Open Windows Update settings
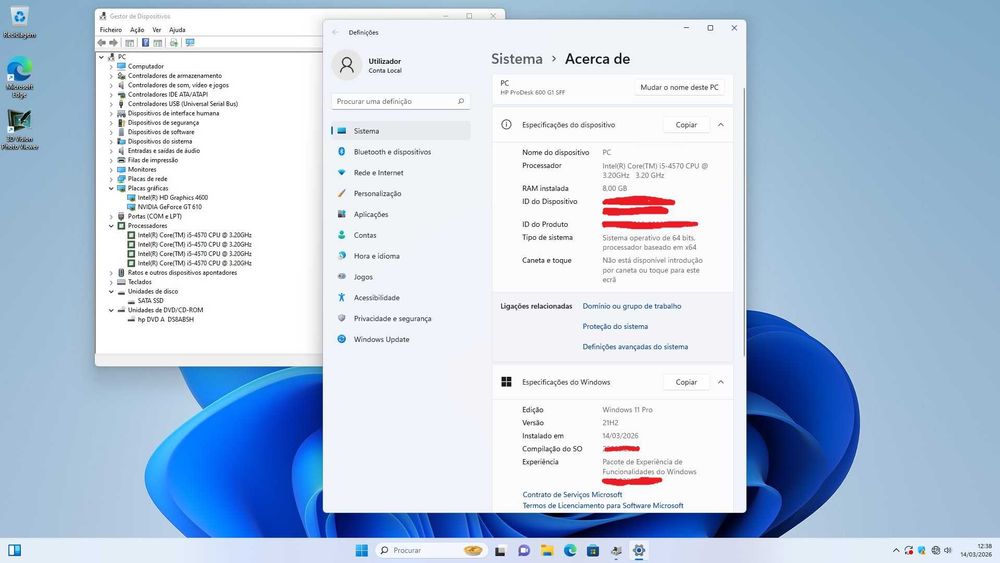This screenshot has width=1000, height=563. tap(401, 339)
